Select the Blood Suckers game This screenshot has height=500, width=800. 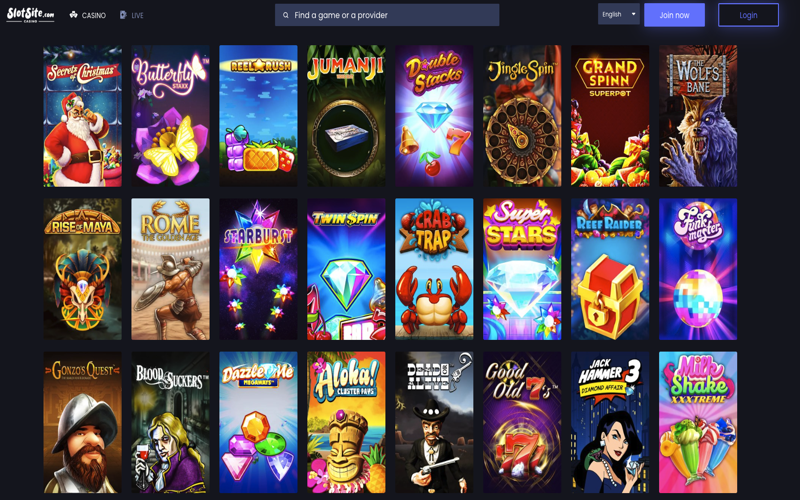pyautogui.click(x=170, y=422)
